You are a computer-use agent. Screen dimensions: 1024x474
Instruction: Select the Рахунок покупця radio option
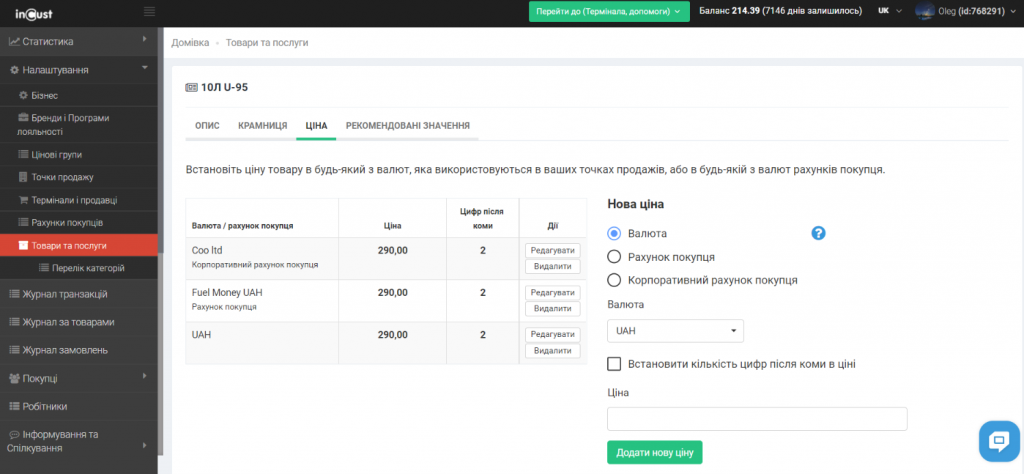pos(615,257)
